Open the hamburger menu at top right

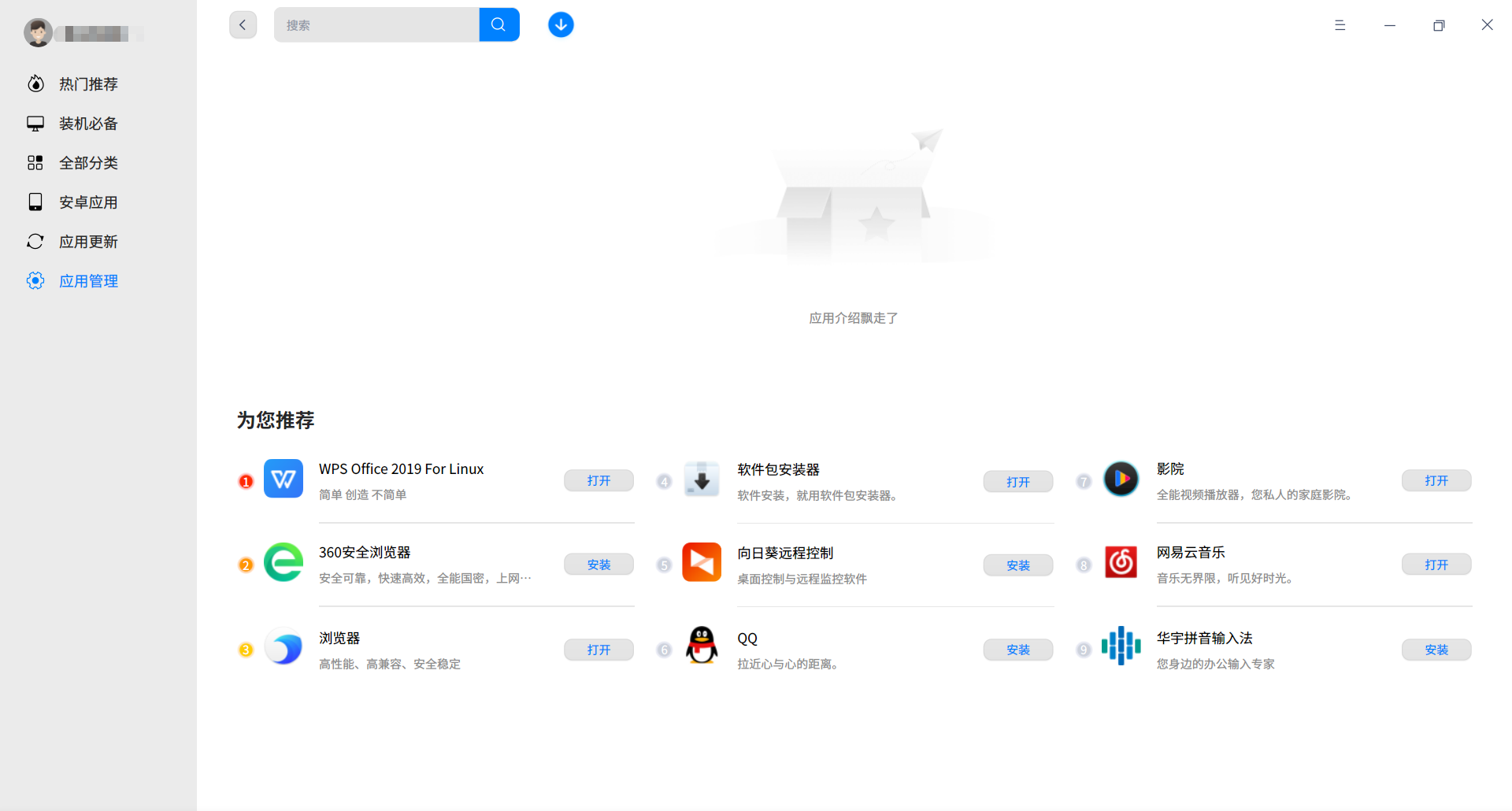tap(1340, 24)
